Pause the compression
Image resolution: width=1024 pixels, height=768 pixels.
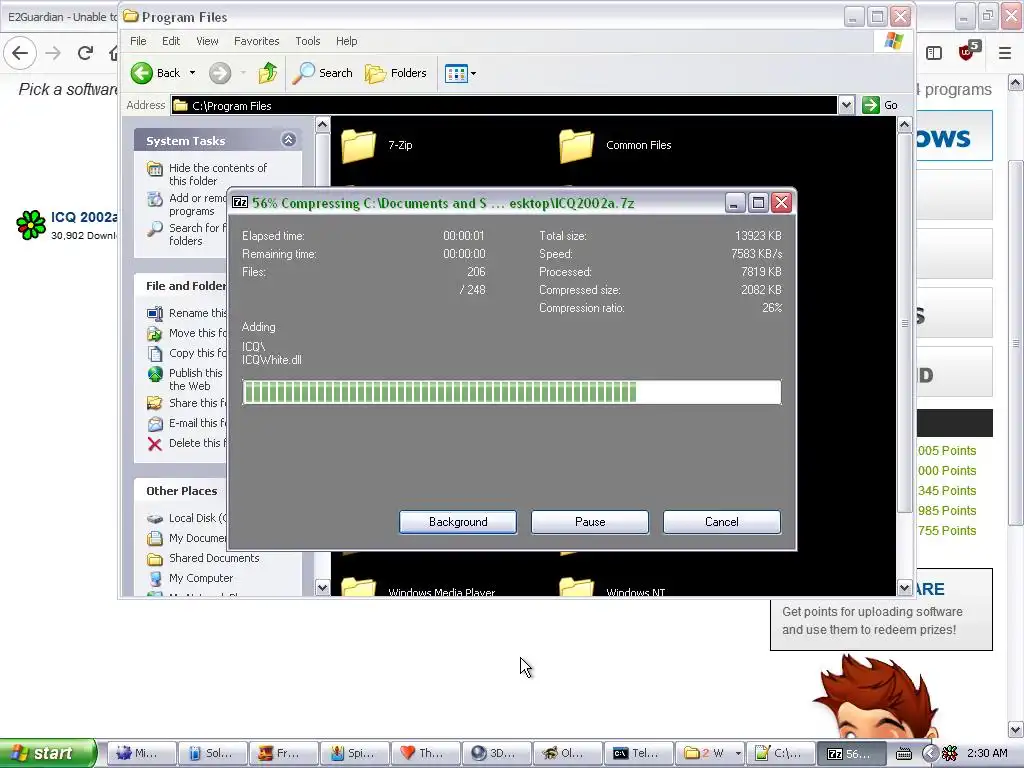pyautogui.click(x=590, y=522)
